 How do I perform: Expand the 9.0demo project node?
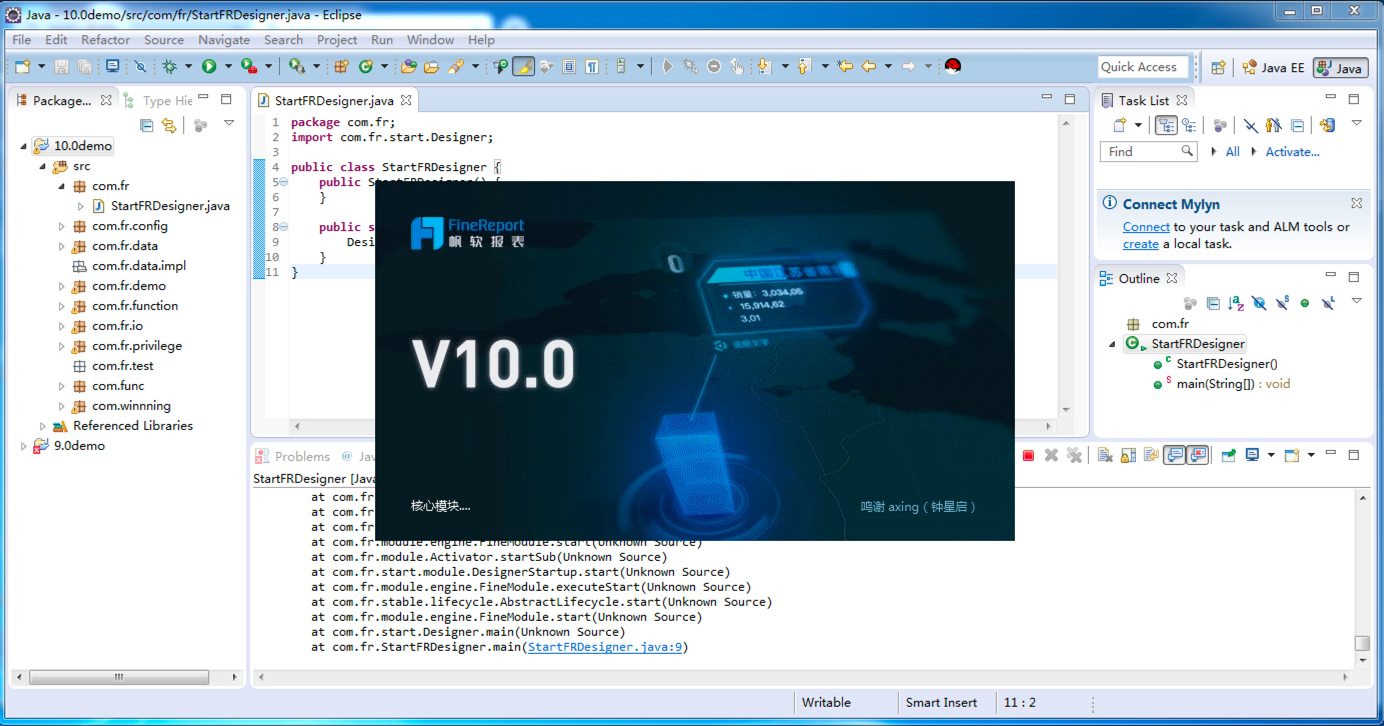pyautogui.click(x=24, y=446)
